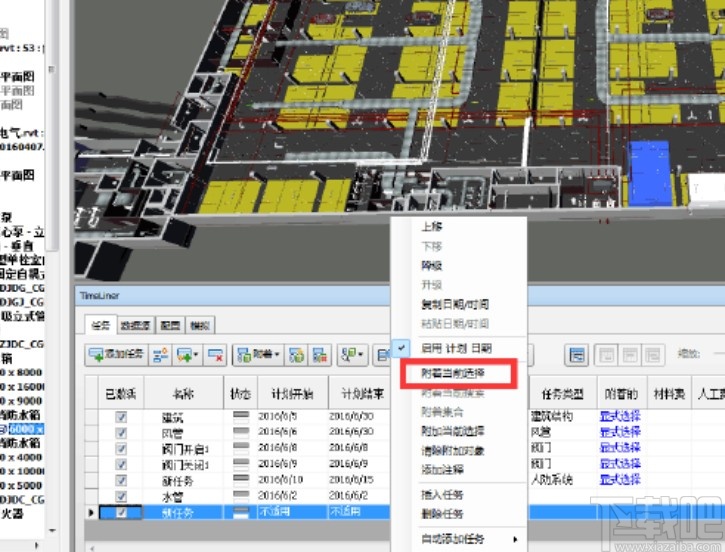This screenshot has width=725, height=552.
Task: Choose 删除任务 in the context menu
Action: (x=442, y=514)
